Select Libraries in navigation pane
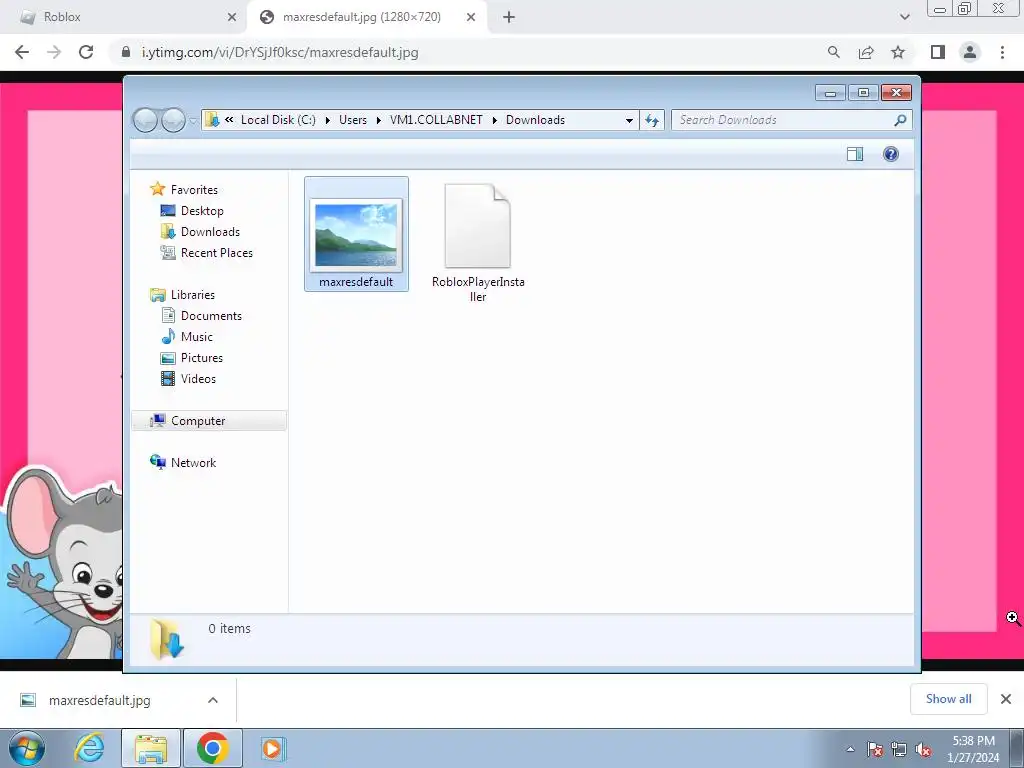1024x768 pixels. (x=192, y=295)
